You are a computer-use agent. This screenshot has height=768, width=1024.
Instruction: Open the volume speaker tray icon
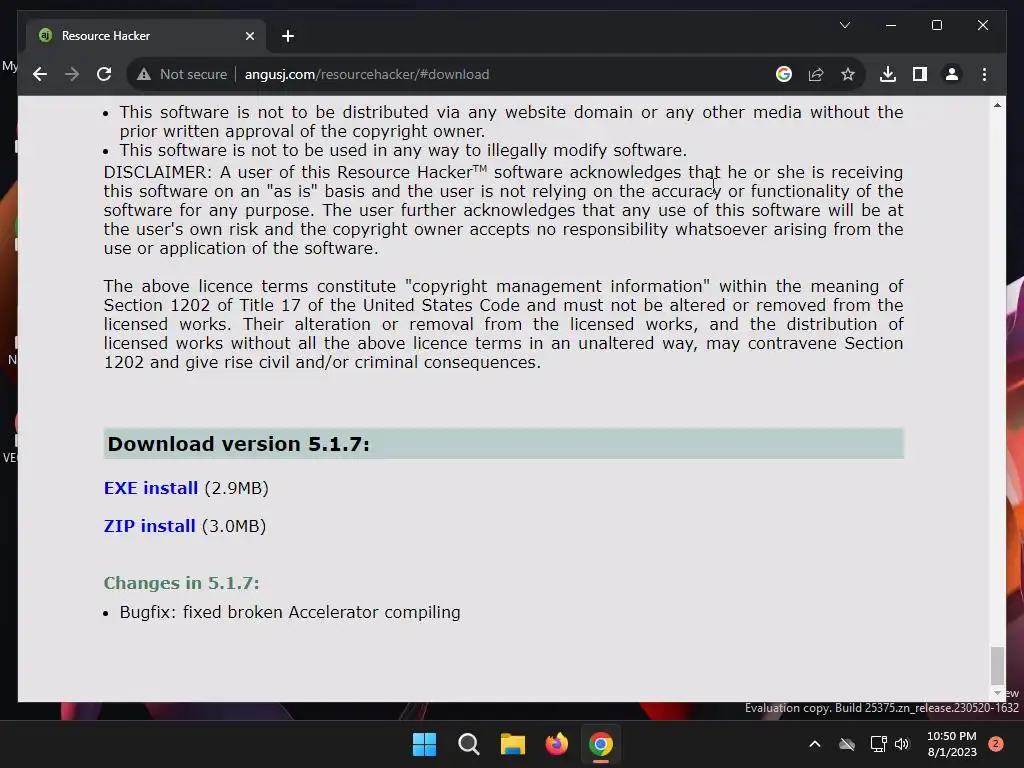coord(902,744)
